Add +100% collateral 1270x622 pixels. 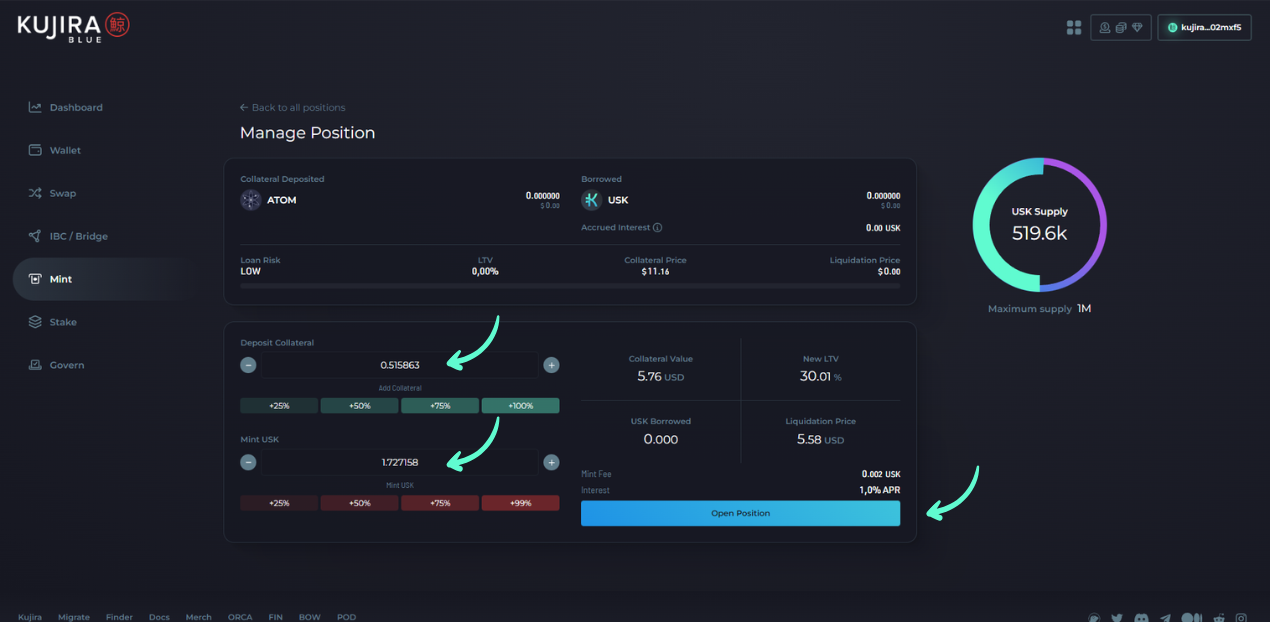click(520, 406)
